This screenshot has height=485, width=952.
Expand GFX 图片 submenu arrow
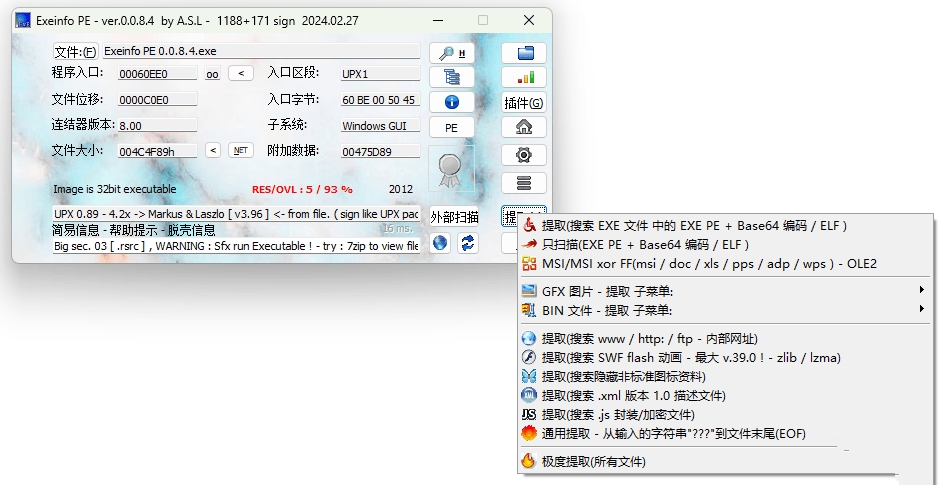click(922, 290)
